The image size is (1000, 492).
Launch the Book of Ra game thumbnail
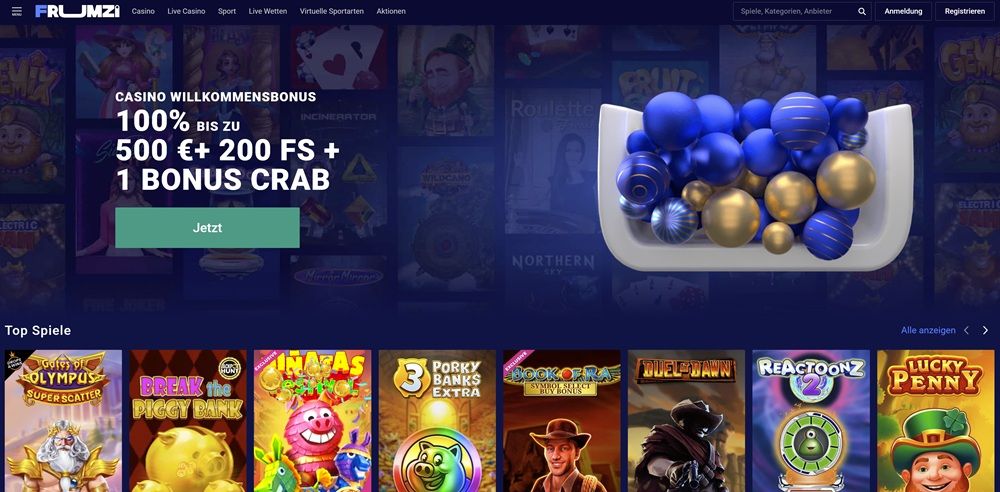point(561,421)
